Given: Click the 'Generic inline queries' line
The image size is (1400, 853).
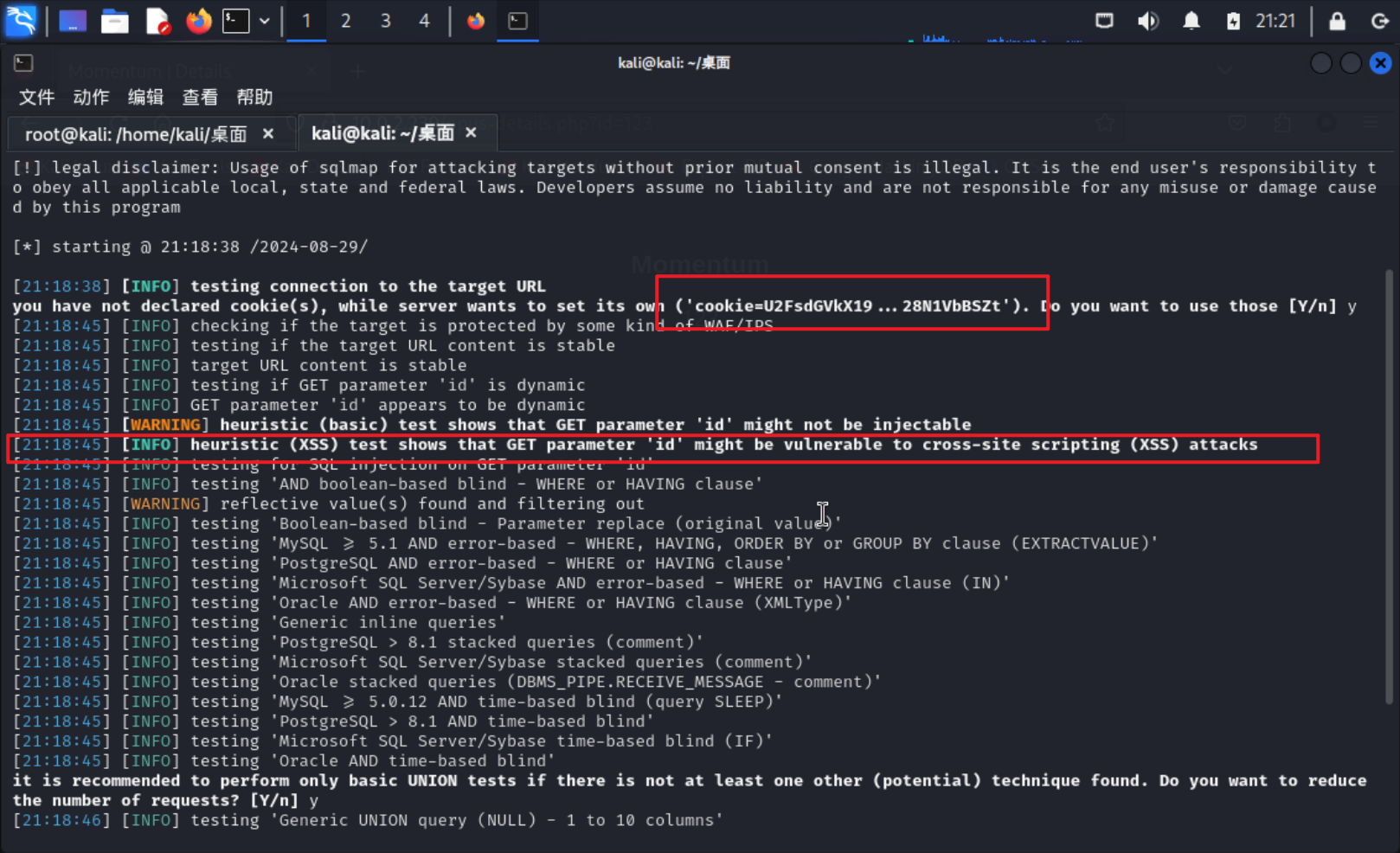Looking at the screenshot, I should 259,623.
